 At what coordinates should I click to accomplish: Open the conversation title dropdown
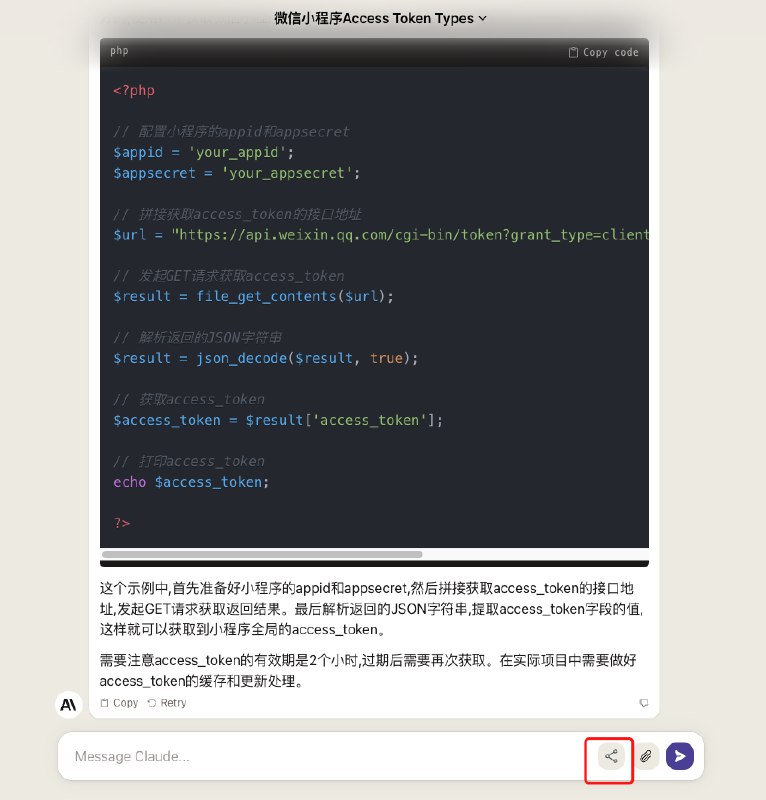point(380,18)
